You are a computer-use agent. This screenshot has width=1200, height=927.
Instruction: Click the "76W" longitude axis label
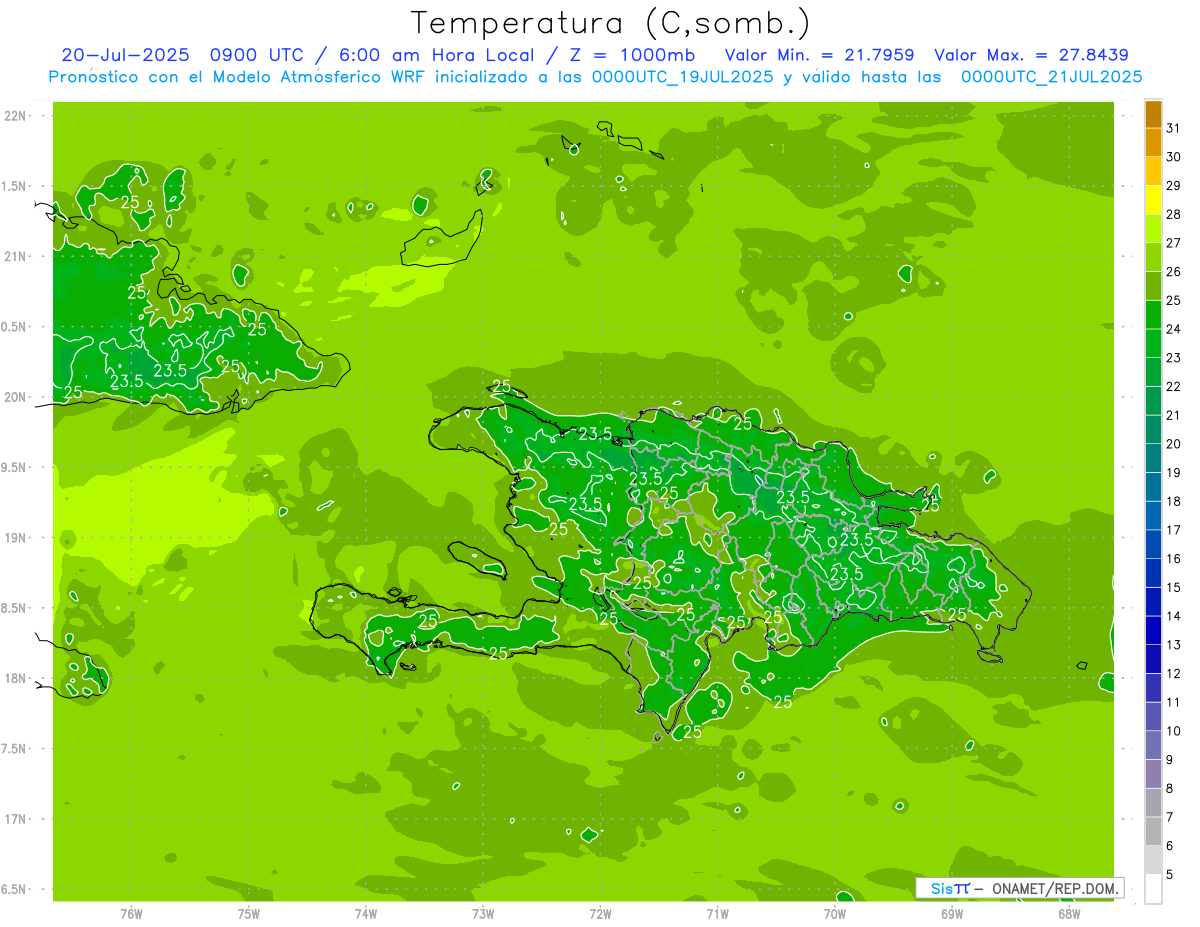coord(131,914)
